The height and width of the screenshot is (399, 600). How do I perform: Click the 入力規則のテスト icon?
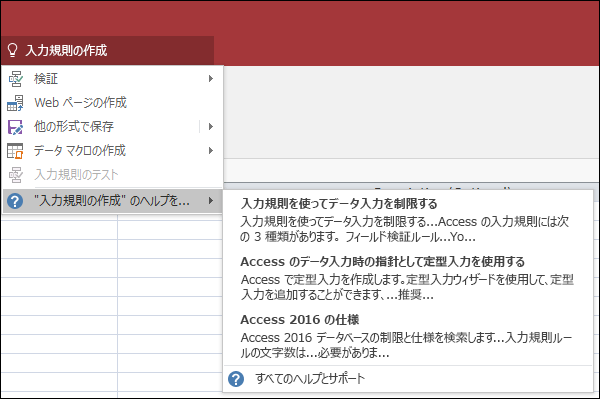pos(15,175)
